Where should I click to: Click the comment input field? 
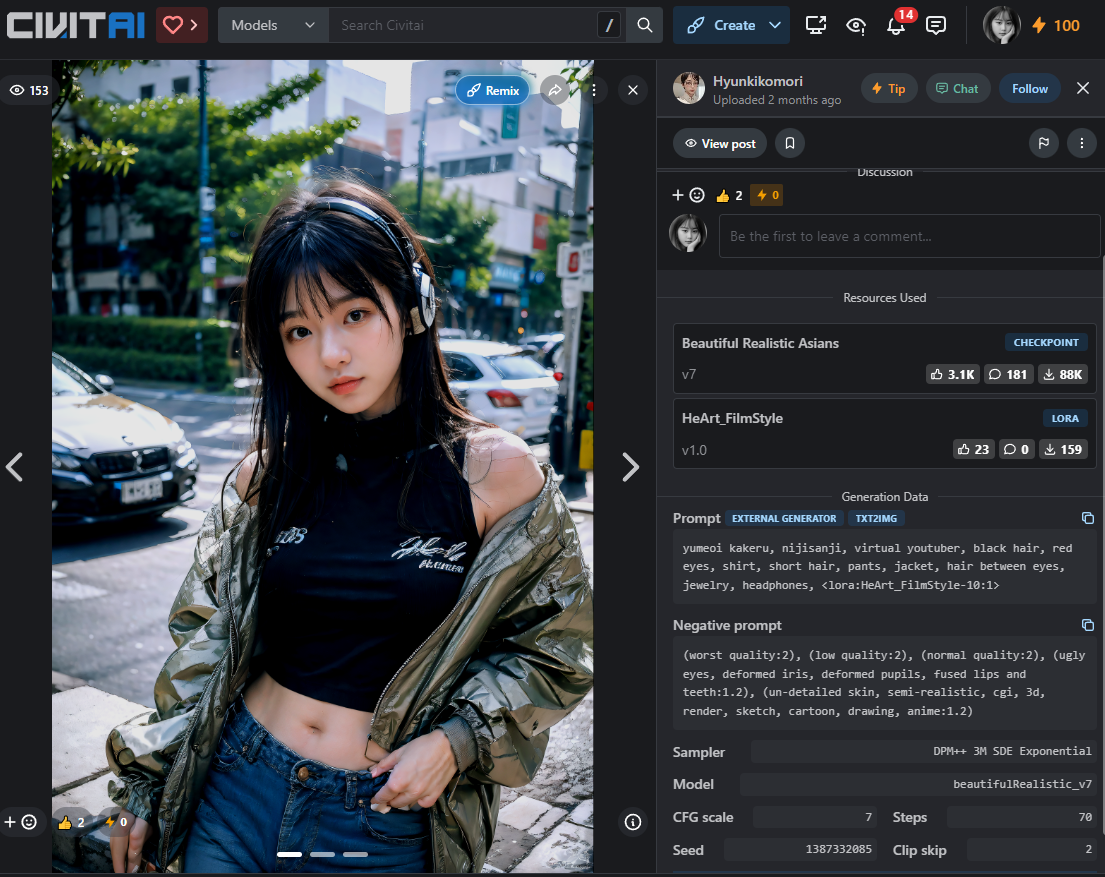tap(909, 236)
